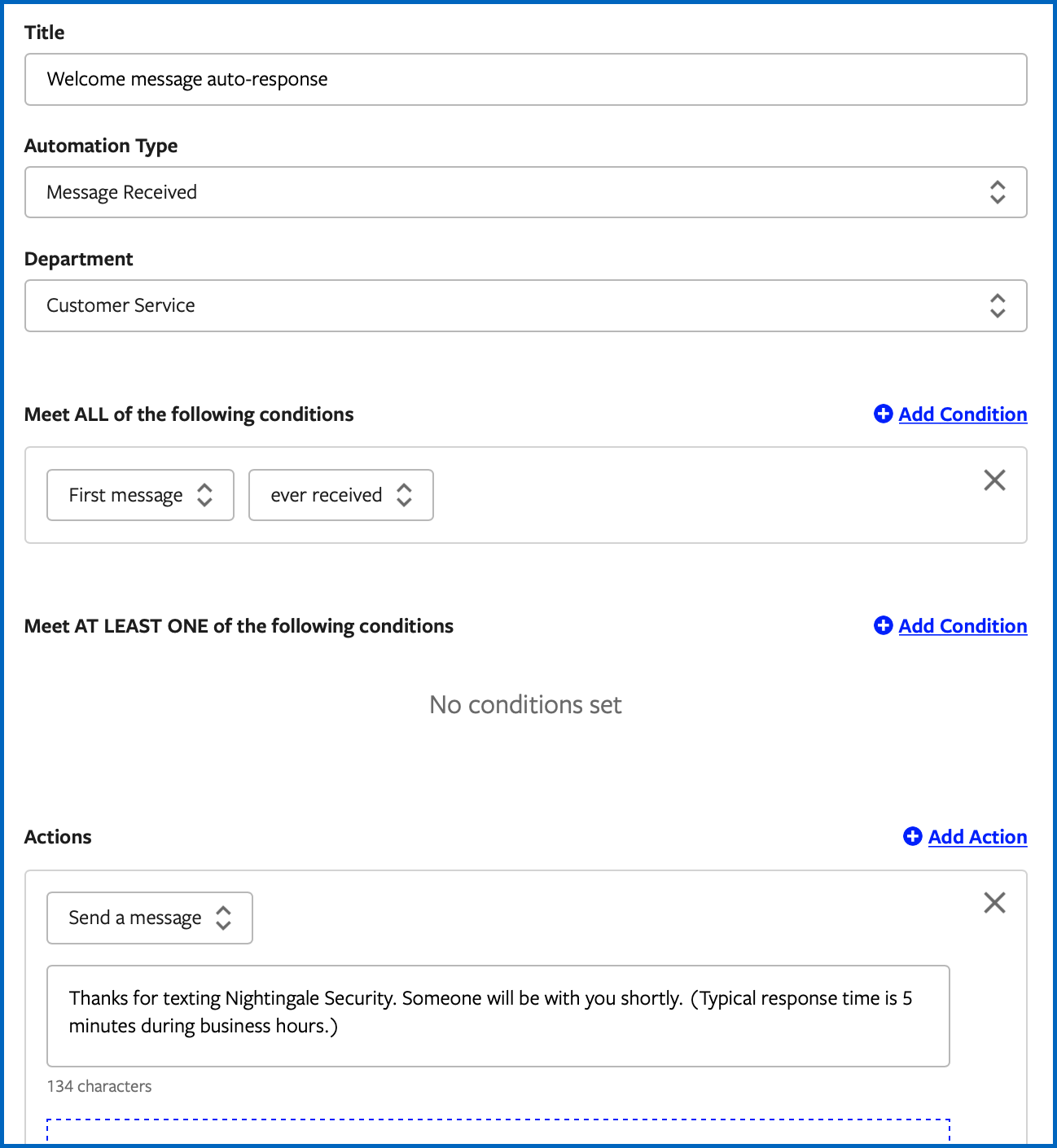Click the dashed outlined area below the character count
Image resolution: width=1057 pixels, height=1148 pixels.
tap(498, 1132)
